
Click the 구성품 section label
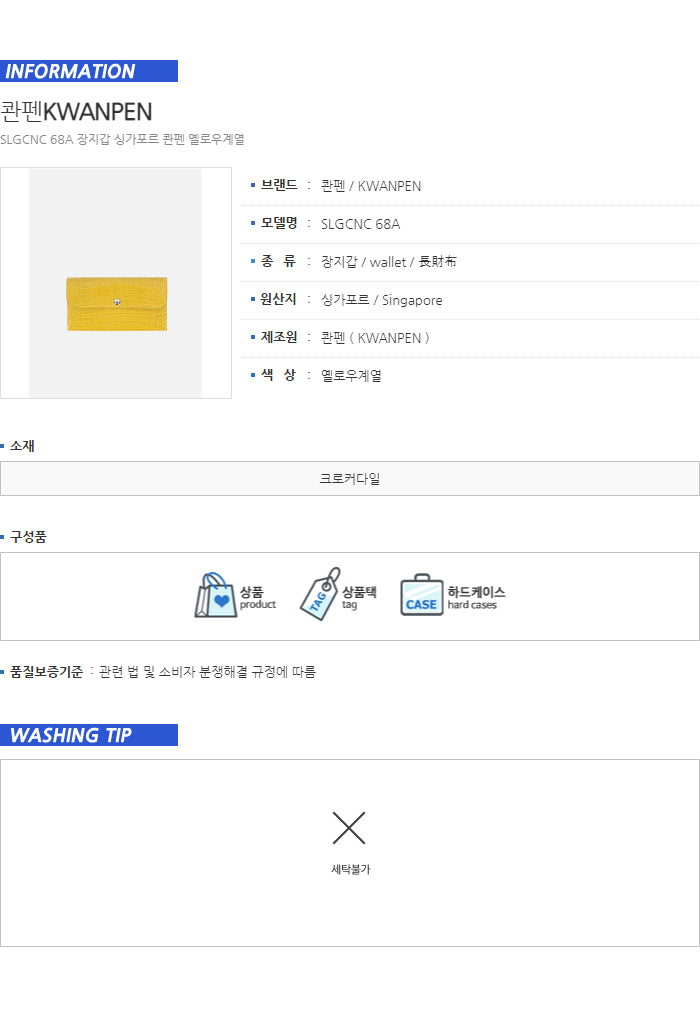(x=28, y=537)
